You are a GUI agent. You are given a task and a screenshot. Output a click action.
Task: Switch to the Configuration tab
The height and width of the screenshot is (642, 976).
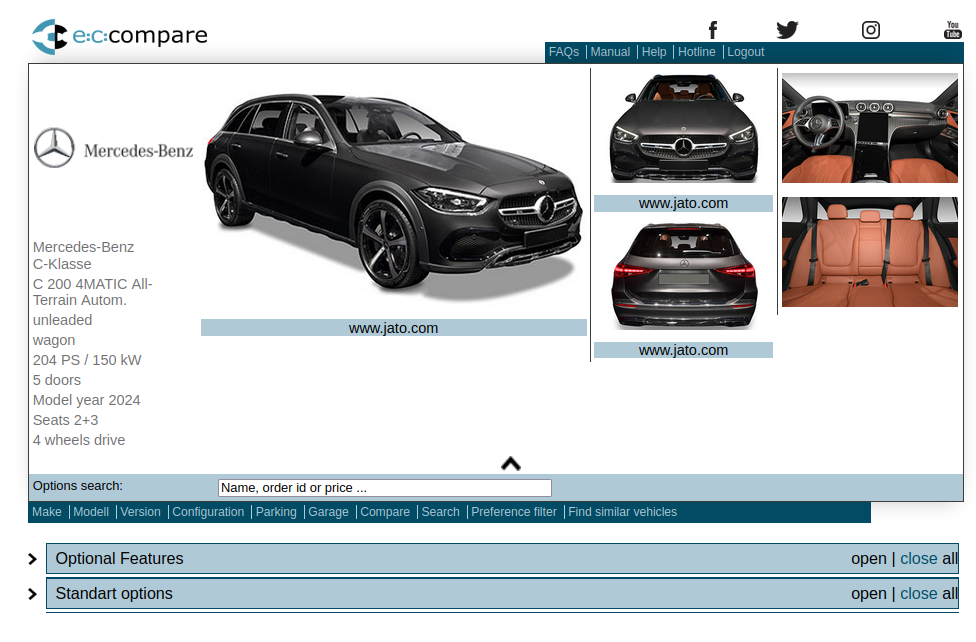(208, 512)
